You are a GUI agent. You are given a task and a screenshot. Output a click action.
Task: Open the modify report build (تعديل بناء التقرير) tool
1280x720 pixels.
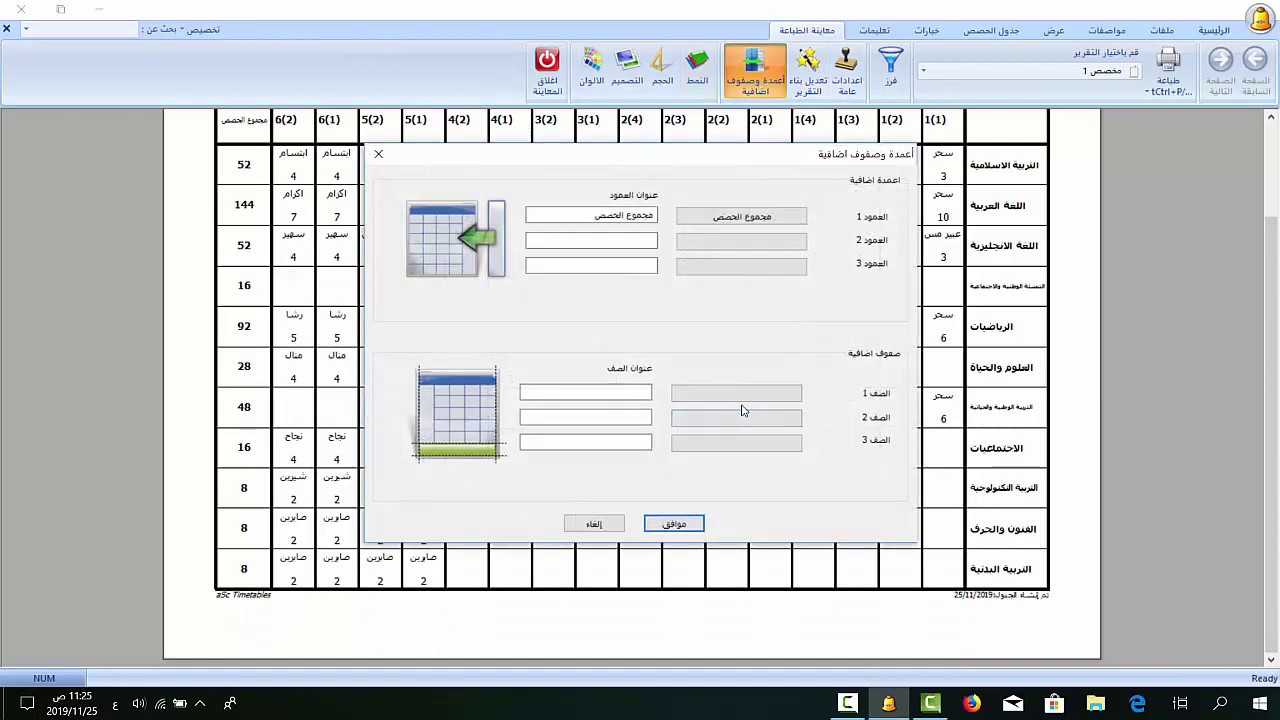tap(808, 71)
